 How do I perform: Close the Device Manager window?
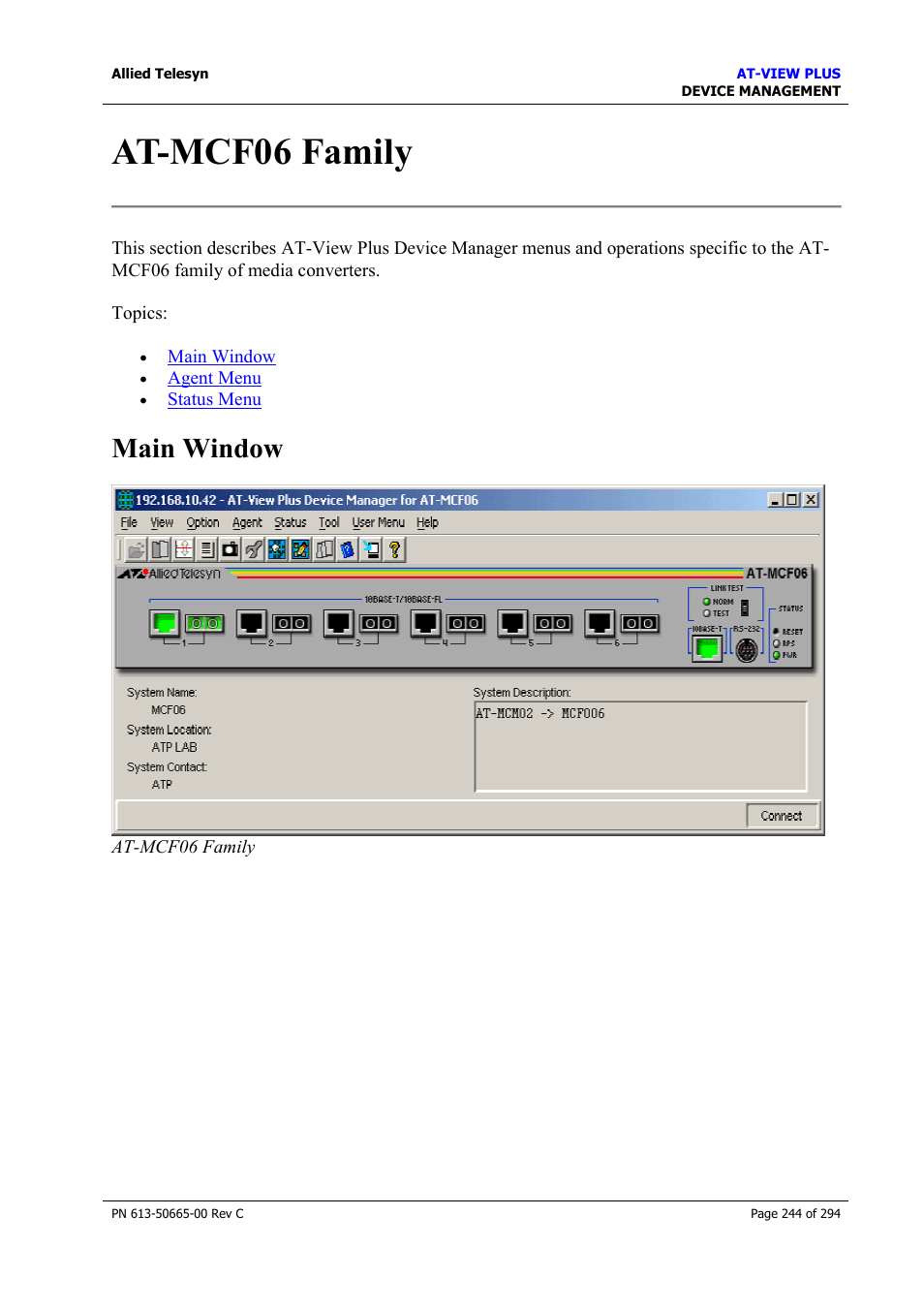(811, 500)
